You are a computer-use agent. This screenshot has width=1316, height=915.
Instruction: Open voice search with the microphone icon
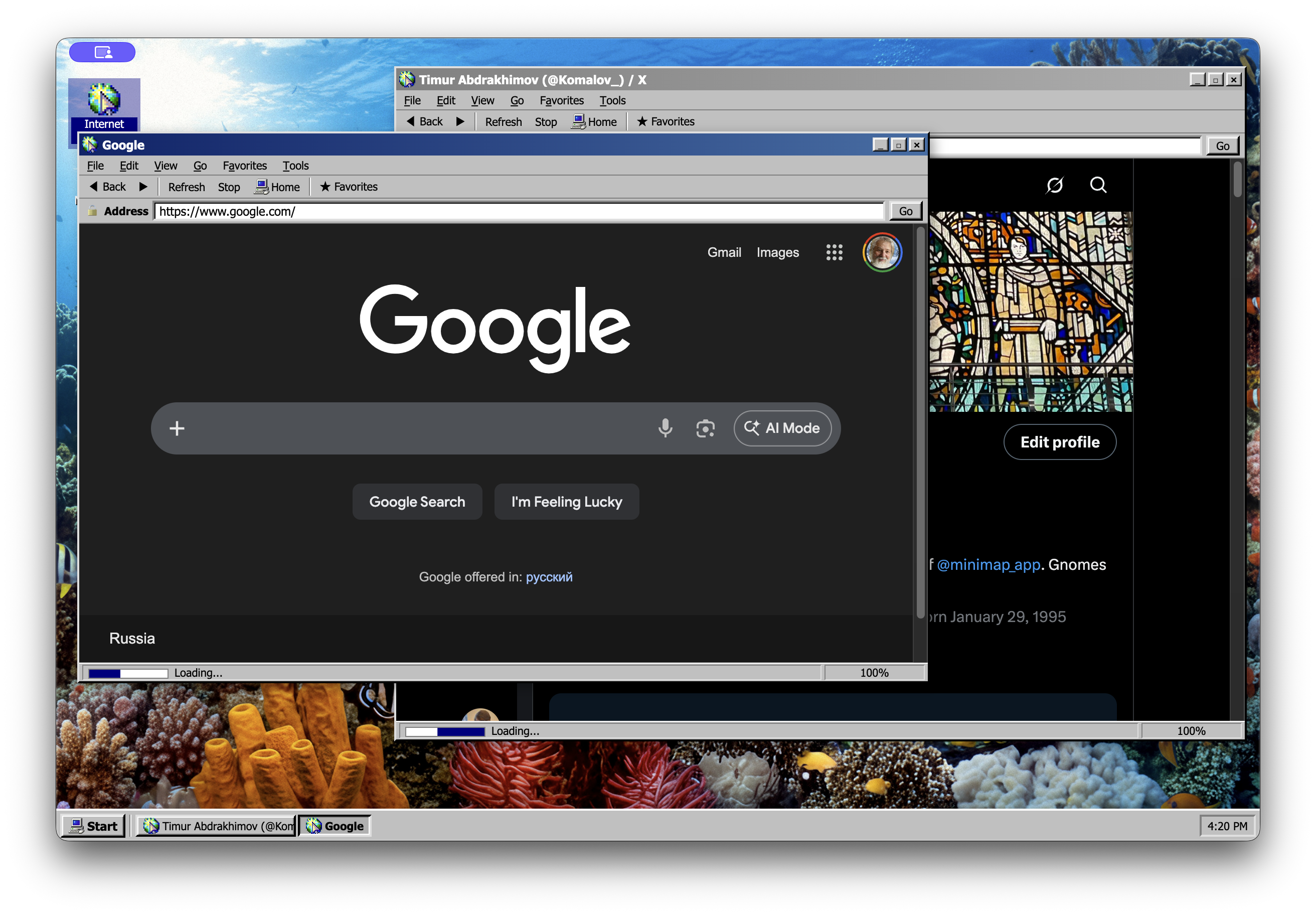coord(666,428)
